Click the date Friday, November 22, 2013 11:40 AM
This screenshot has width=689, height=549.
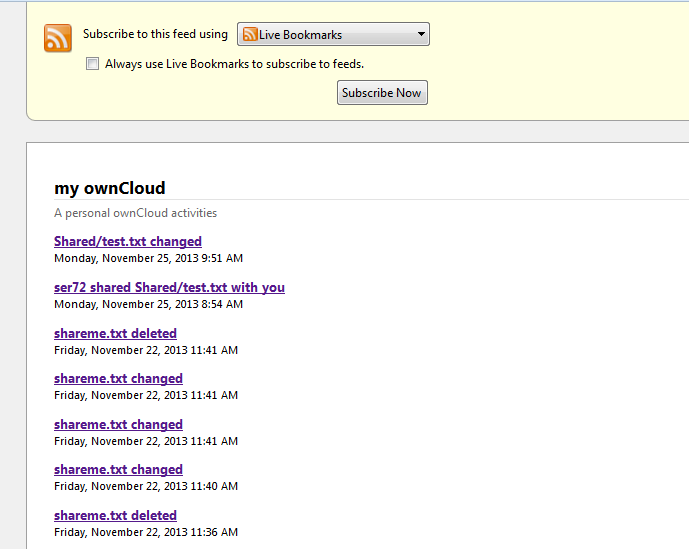tap(146, 486)
